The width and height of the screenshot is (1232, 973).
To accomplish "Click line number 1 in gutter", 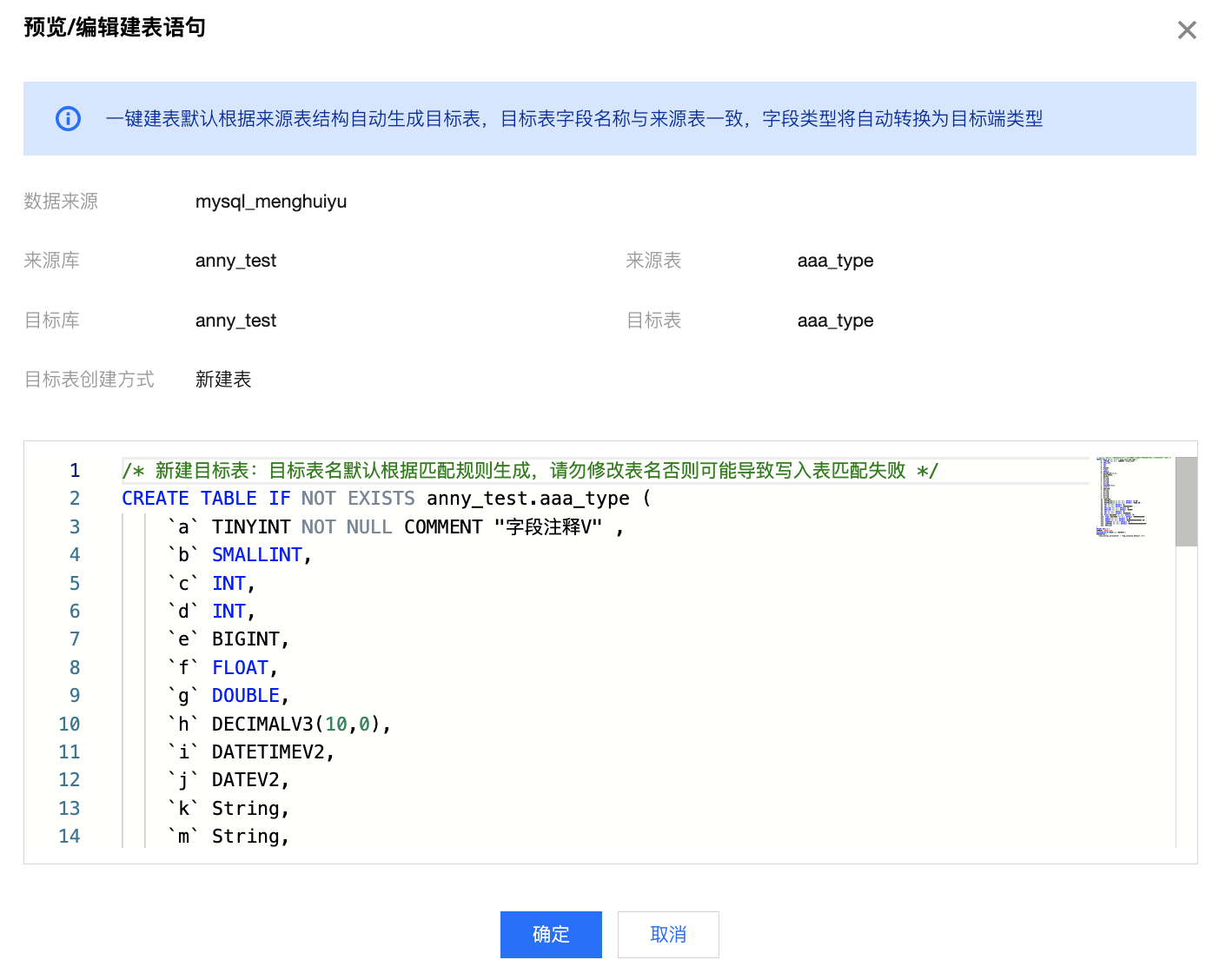I will 75,471.
